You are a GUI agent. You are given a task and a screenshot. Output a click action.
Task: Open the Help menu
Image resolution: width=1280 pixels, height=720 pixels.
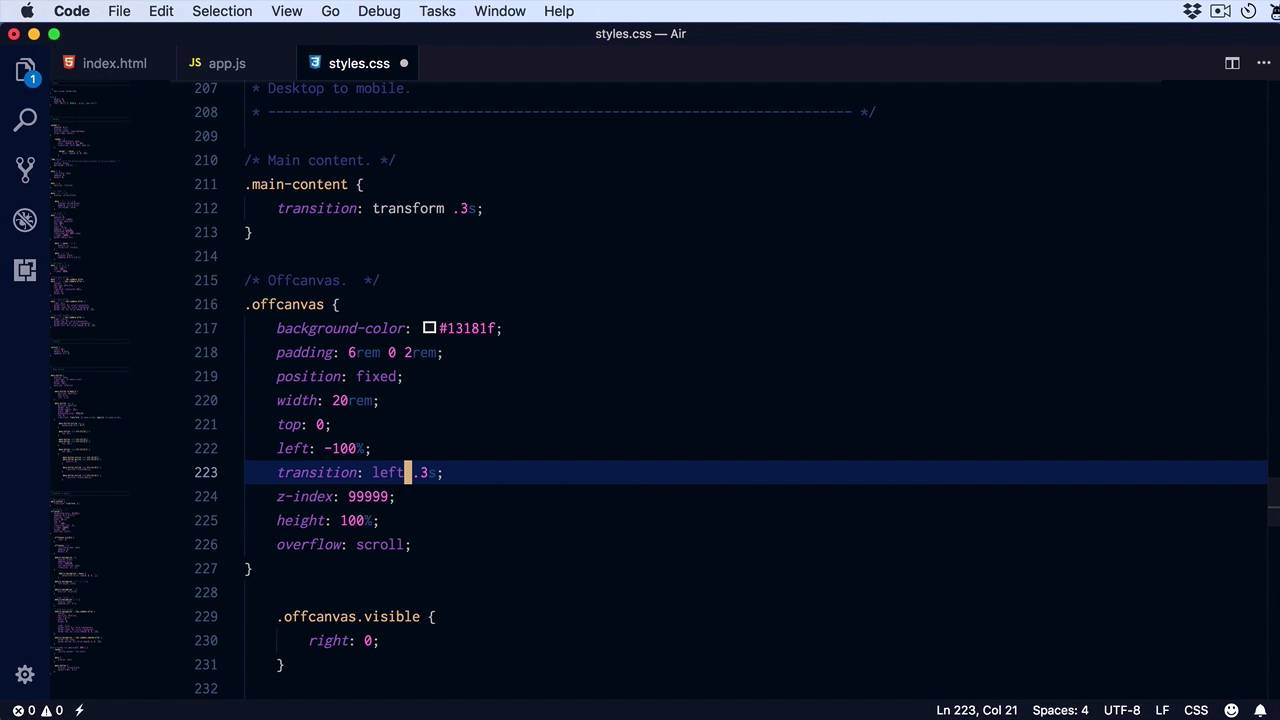[559, 11]
